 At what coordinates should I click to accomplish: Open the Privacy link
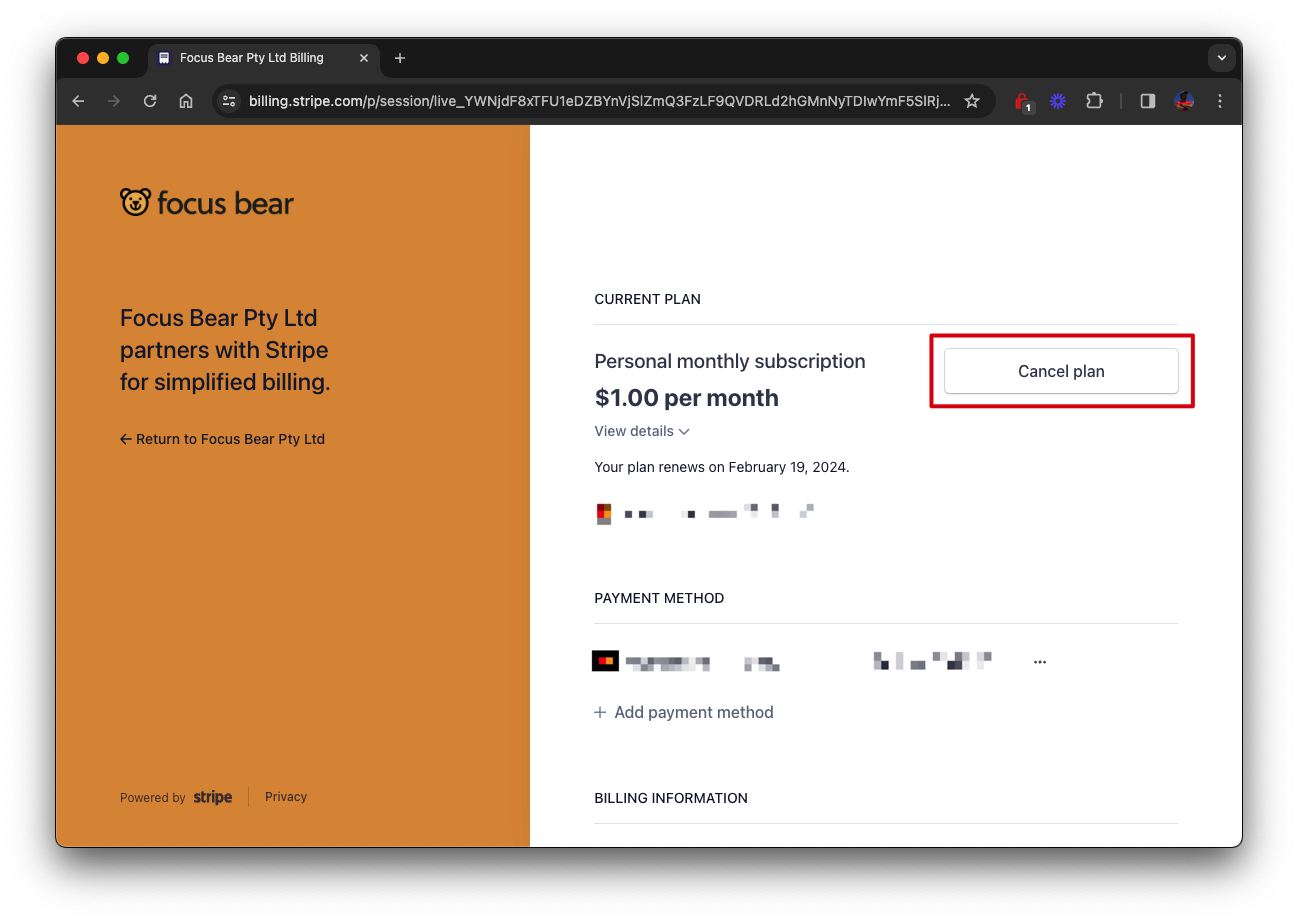coord(286,797)
